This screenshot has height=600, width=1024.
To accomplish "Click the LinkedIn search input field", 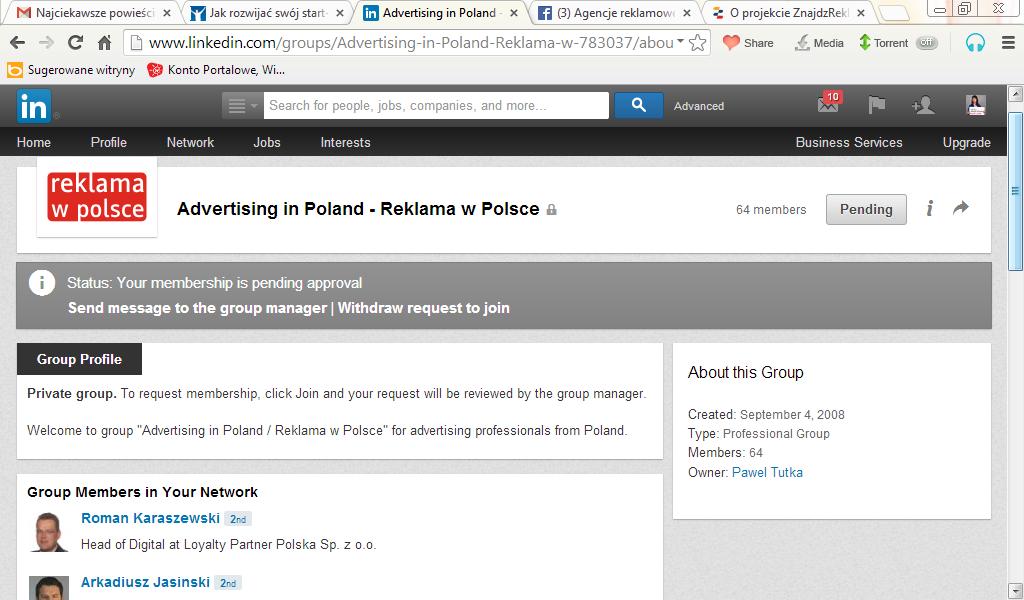I will pyautogui.click(x=436, y=106).
